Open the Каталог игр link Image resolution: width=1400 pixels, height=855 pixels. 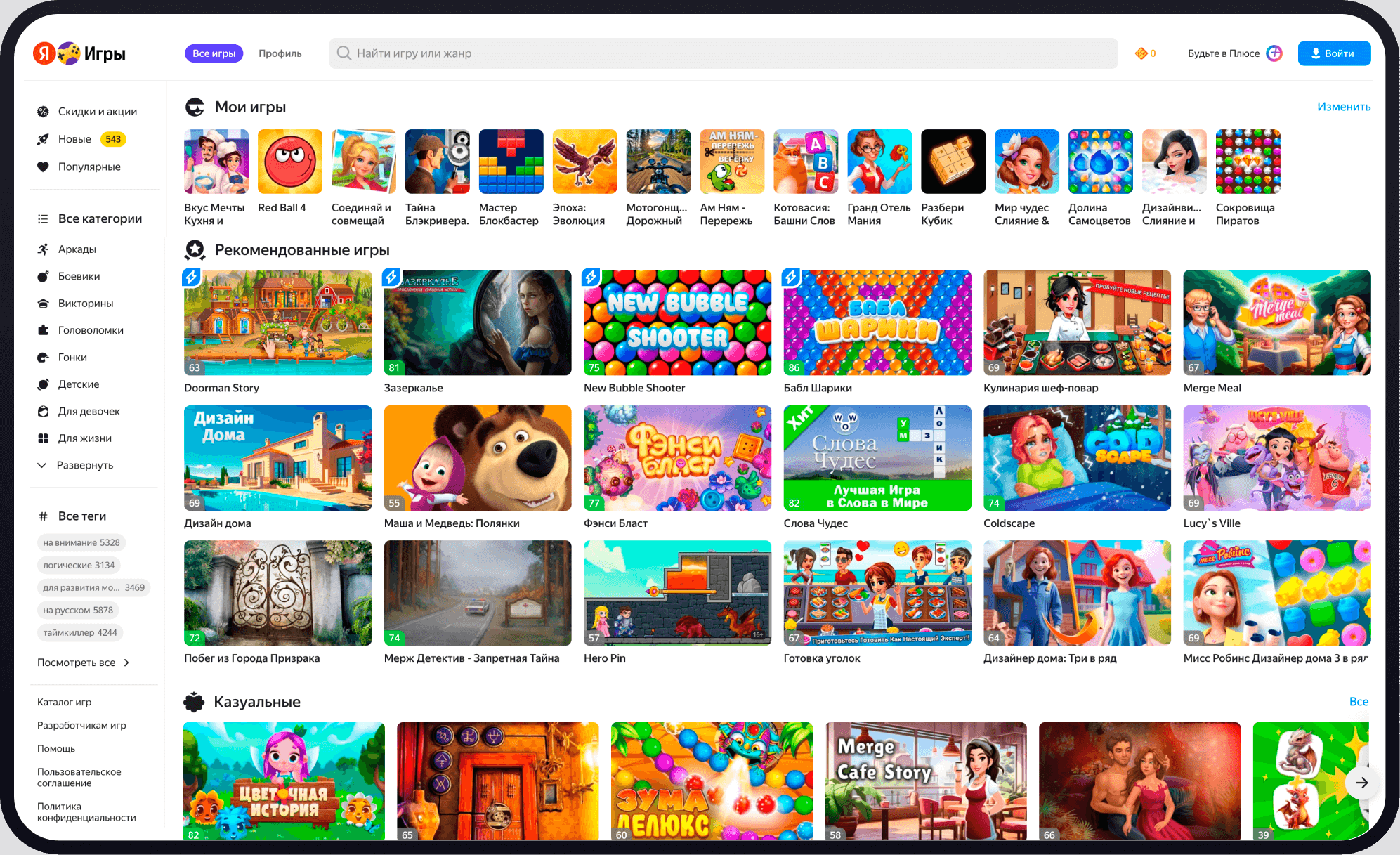(64, 702)
